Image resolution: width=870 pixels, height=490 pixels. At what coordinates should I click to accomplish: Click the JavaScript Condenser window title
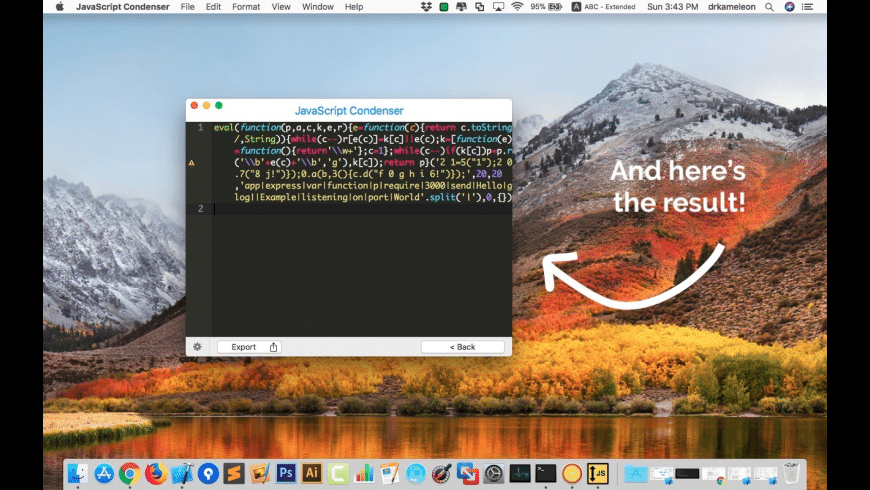[349, 111]
